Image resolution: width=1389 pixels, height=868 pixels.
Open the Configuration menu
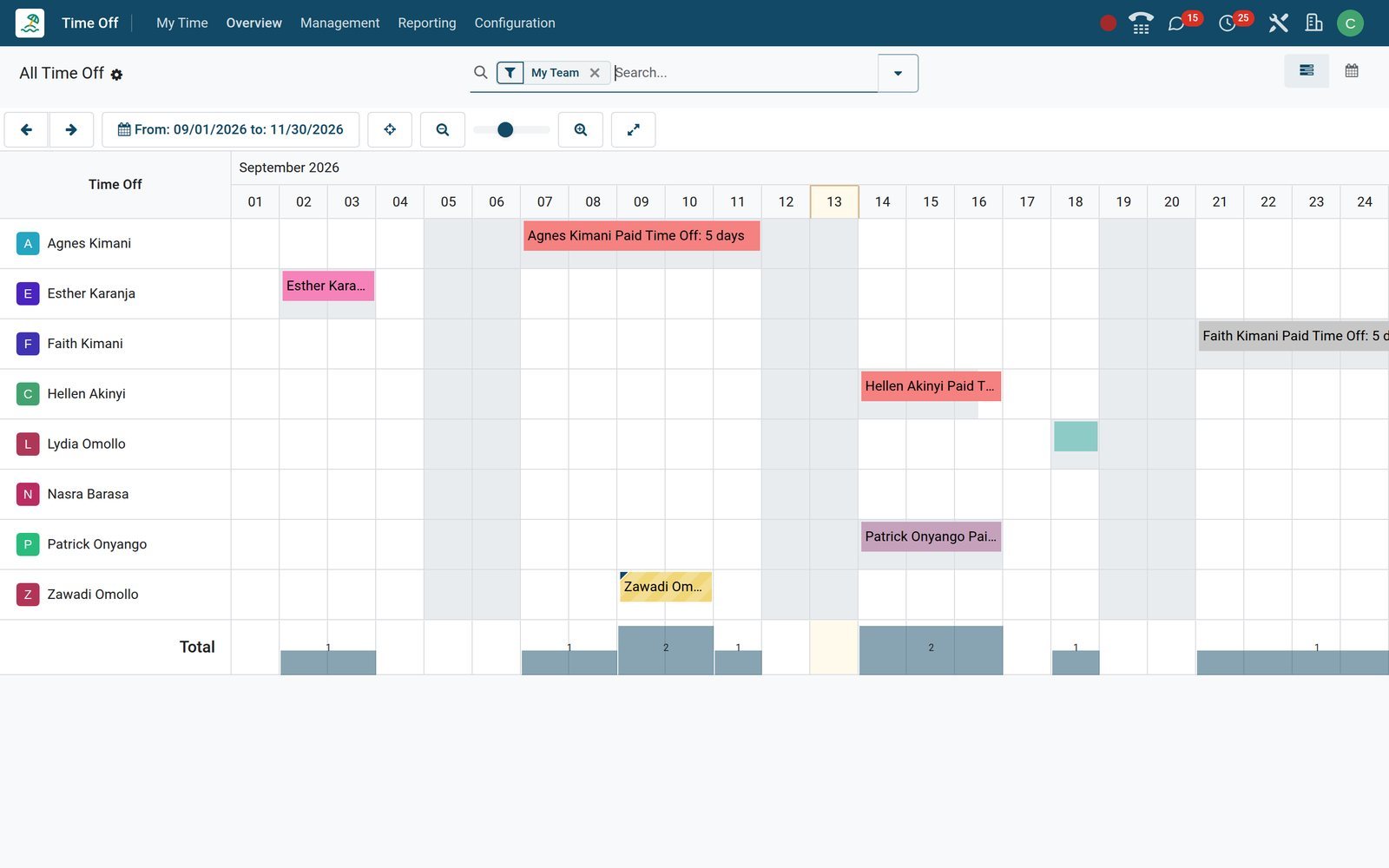click(x=515, y=23)
